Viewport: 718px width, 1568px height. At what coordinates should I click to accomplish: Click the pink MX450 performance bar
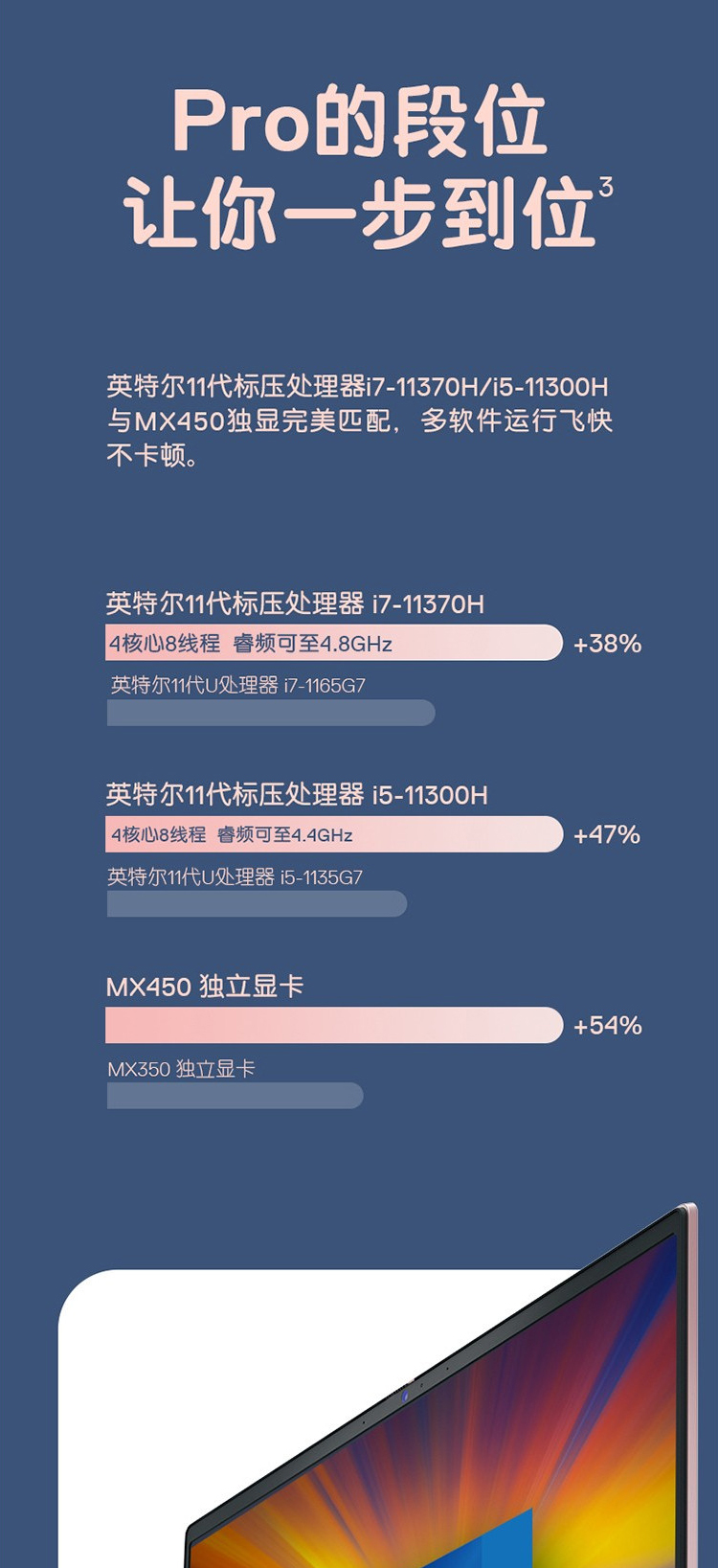[x=333, y=1025]
